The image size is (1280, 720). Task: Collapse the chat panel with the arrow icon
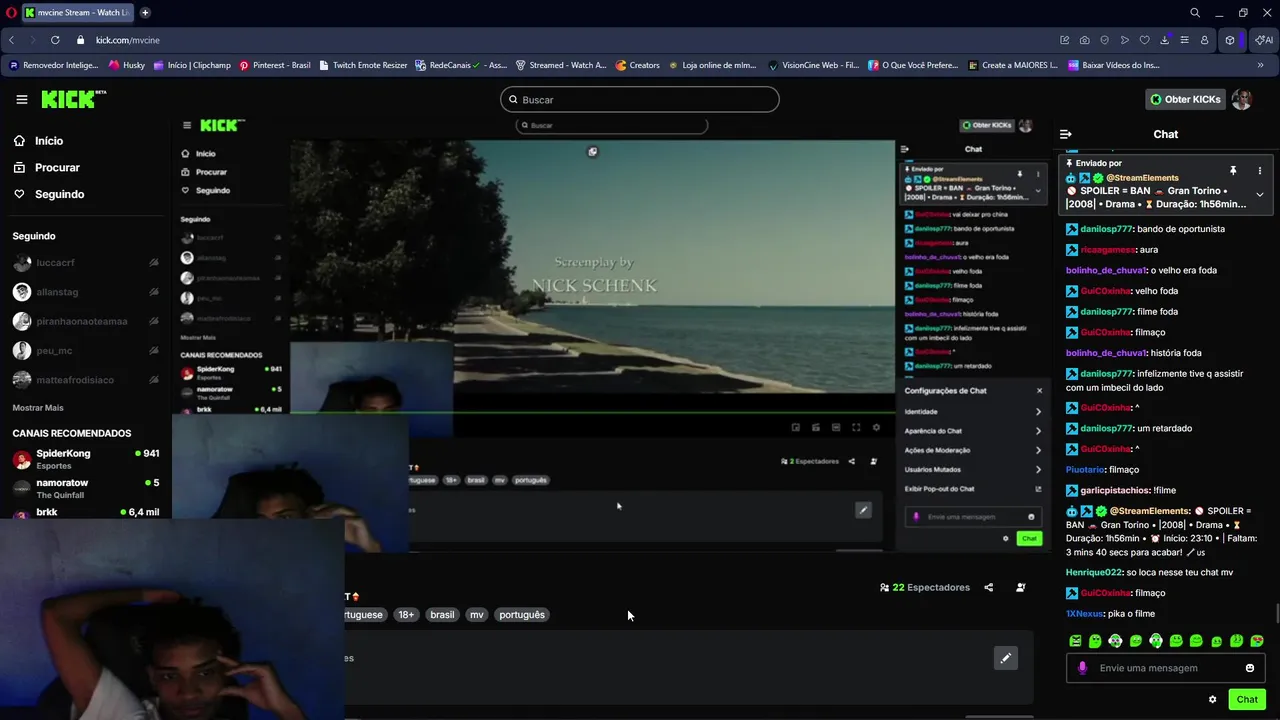point(1066,134)
